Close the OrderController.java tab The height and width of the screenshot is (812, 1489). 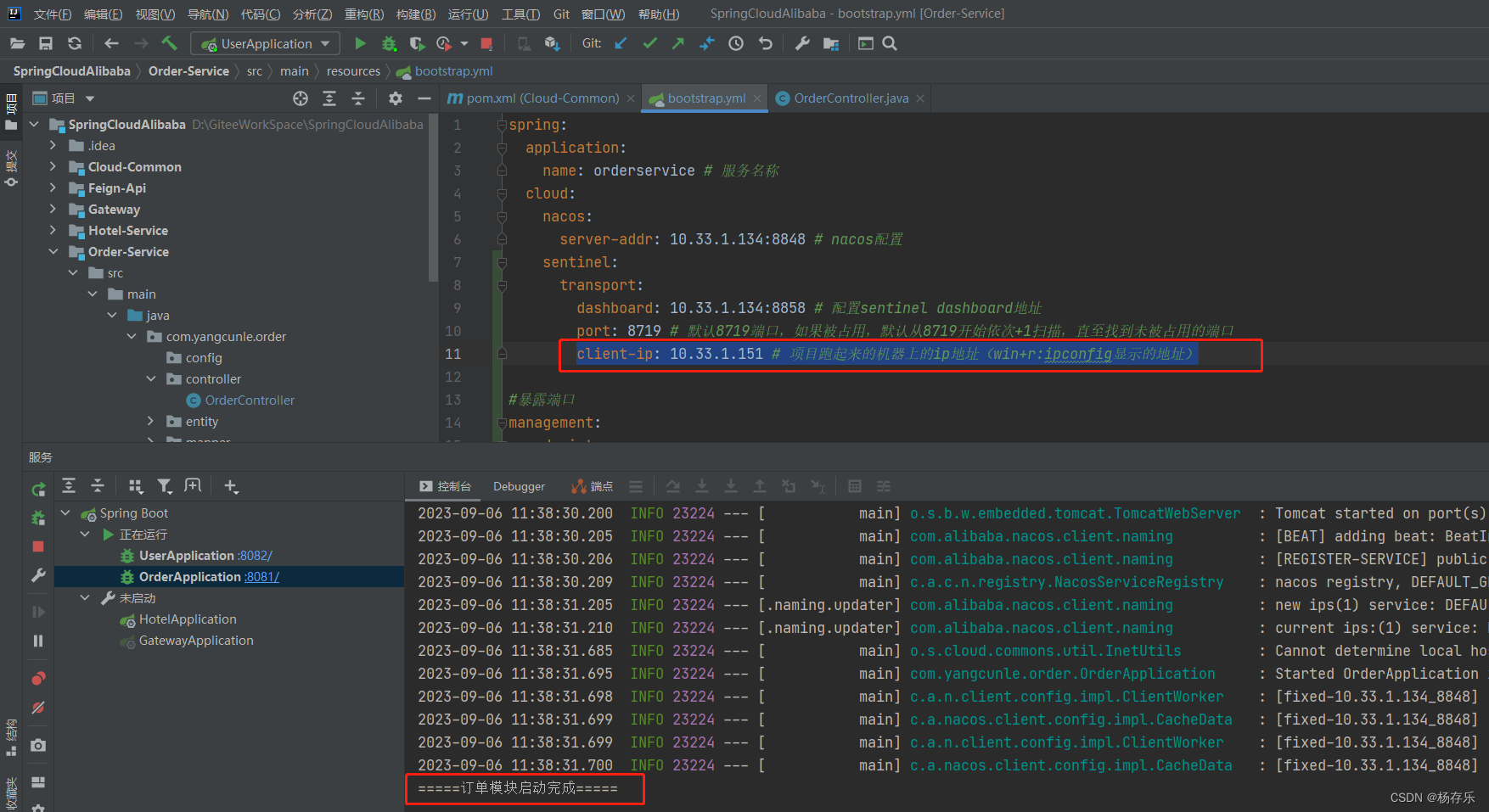(x=919, y=98)
